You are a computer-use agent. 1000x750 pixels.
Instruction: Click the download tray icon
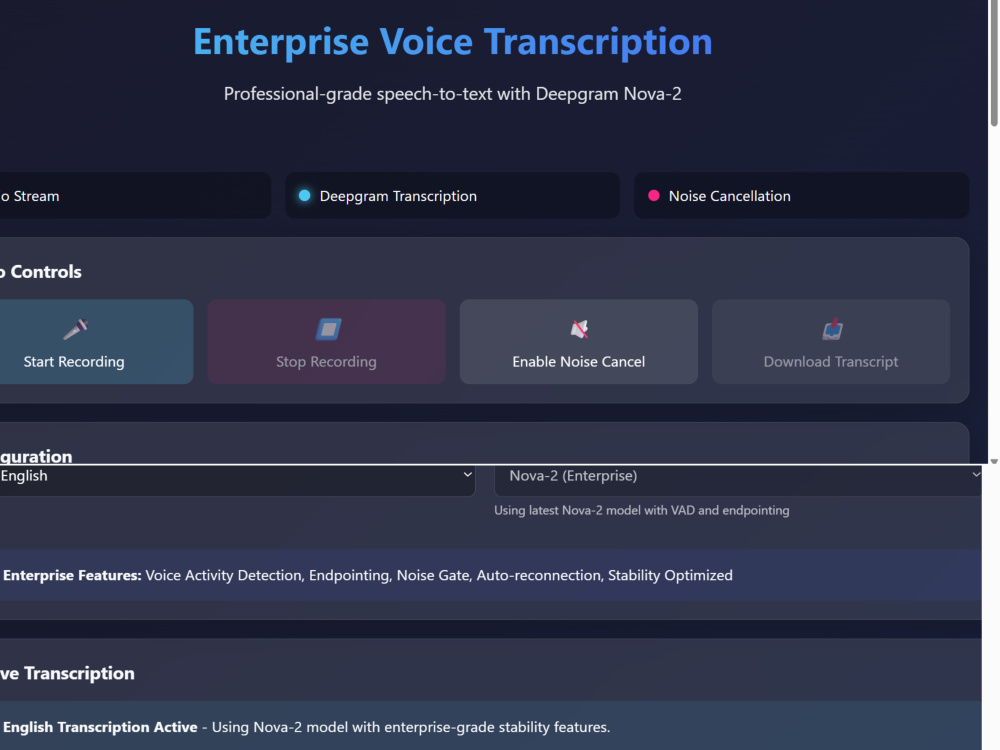832,329
